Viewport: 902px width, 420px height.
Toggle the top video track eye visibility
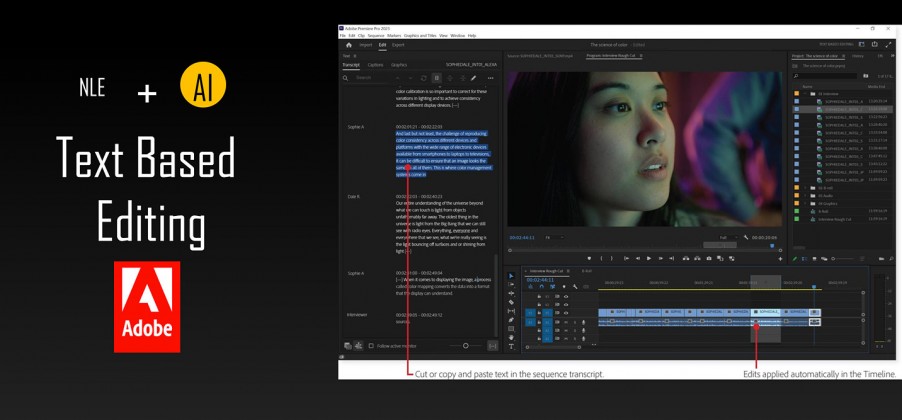[x=566, y=296]
